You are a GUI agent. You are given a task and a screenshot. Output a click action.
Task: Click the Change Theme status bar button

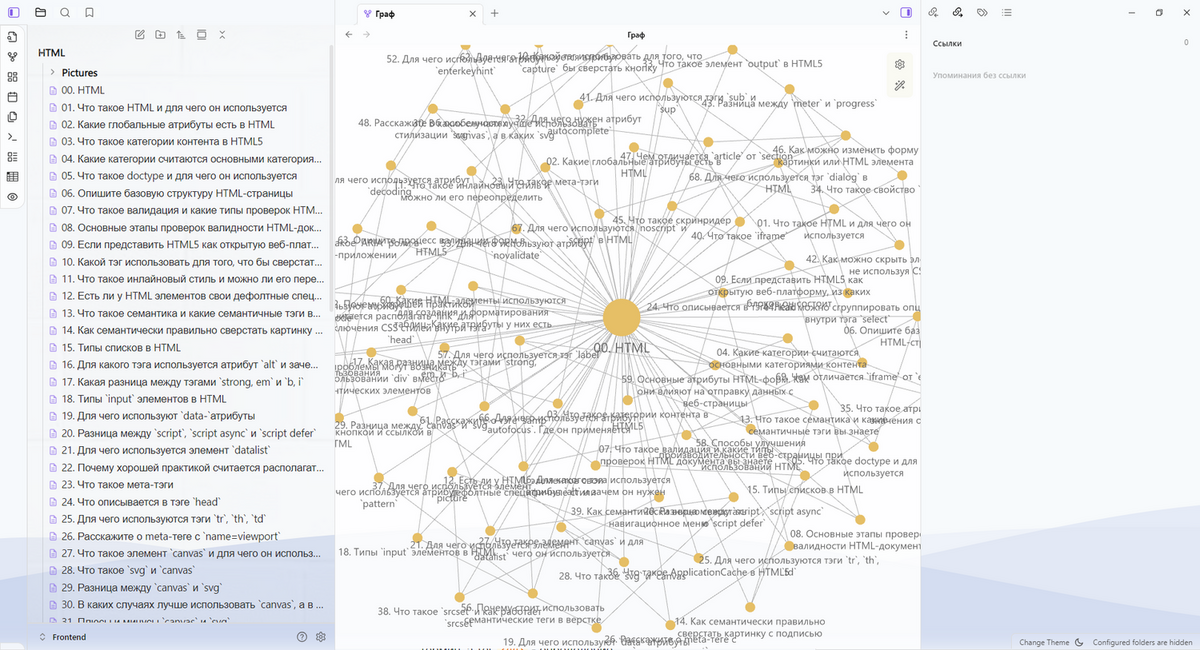[x=1044, y=642]
